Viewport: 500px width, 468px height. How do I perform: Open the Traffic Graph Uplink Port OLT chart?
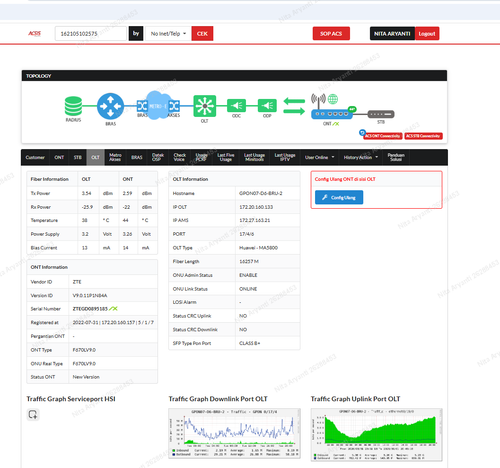377,435
